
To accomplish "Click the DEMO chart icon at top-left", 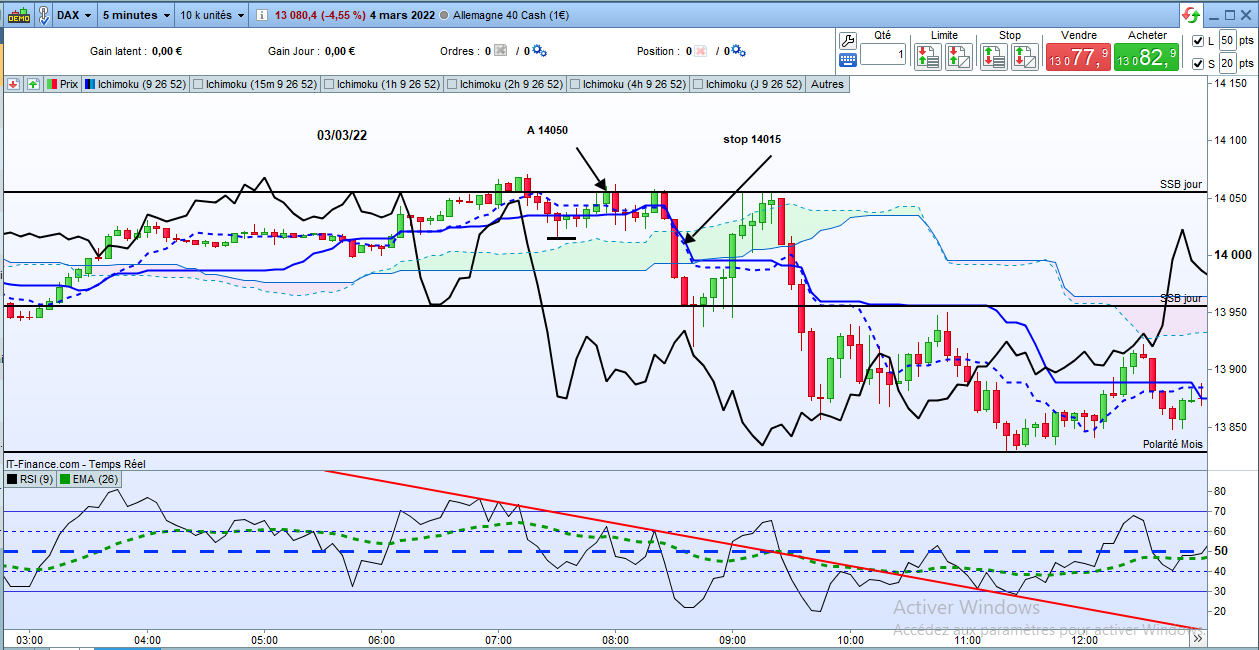I will click(x=19, y=15).
